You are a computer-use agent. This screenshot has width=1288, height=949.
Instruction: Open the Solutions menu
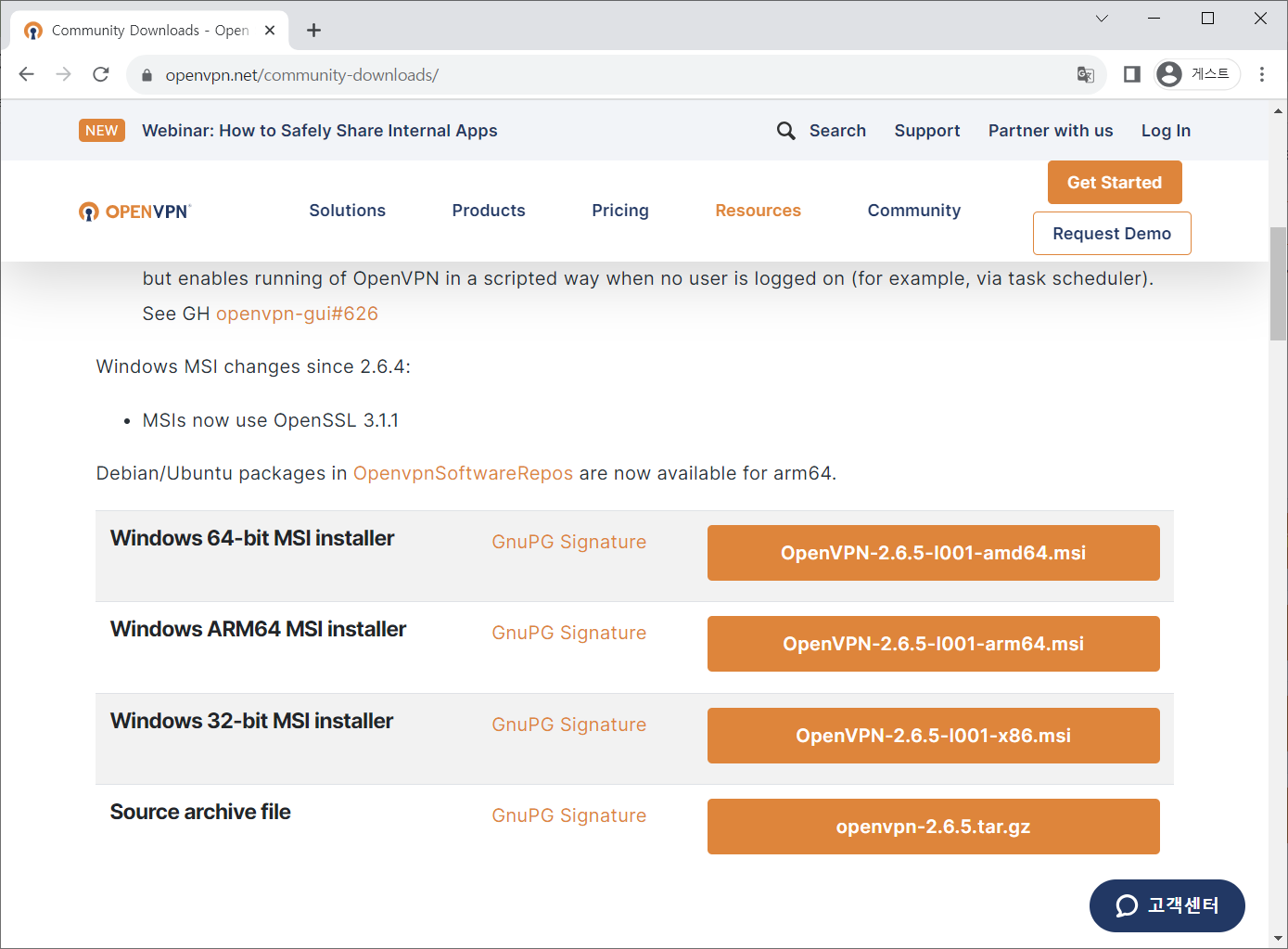[348, 211]
